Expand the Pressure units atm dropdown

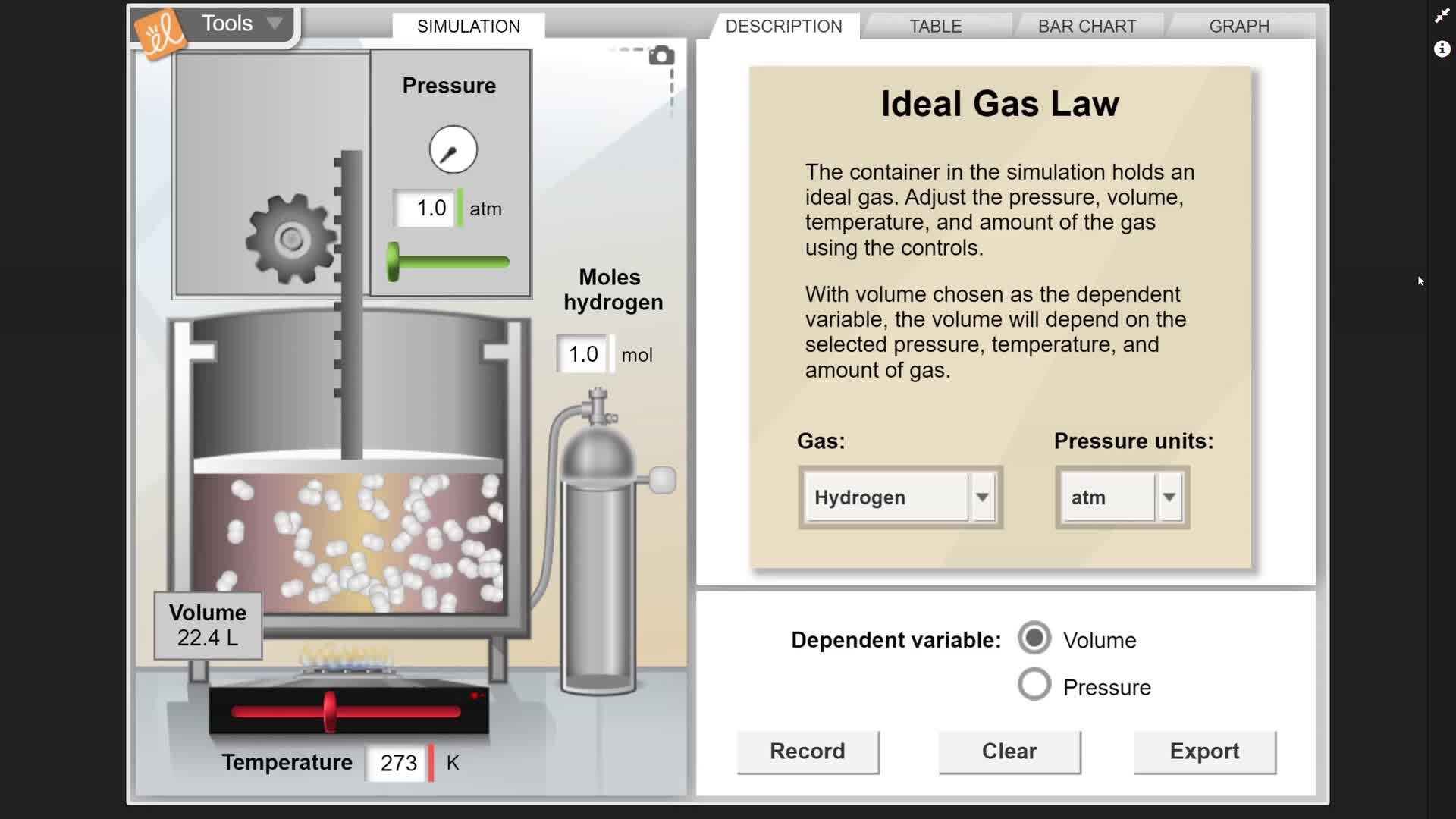pos(1169,497)
